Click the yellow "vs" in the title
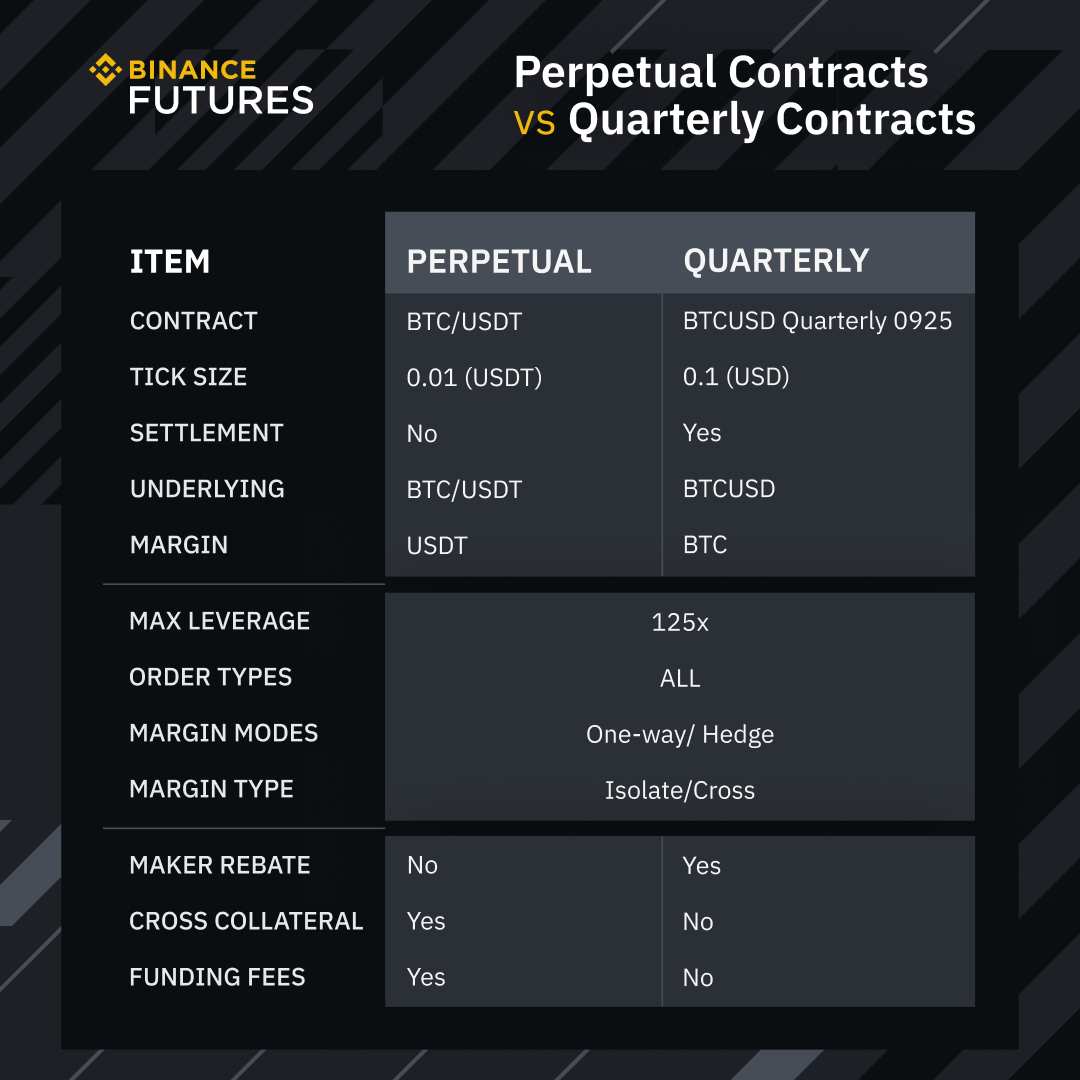This screenshot has width=1080, height=1080. 534,122
